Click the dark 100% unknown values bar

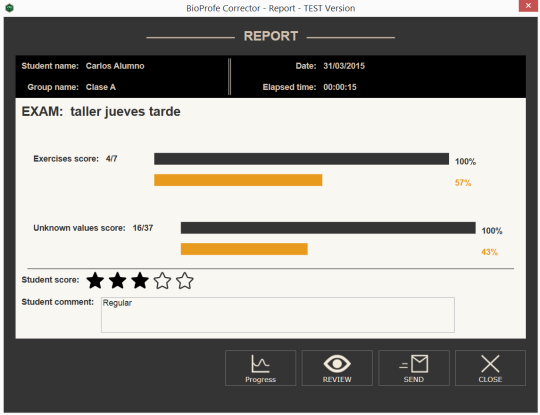328,228
